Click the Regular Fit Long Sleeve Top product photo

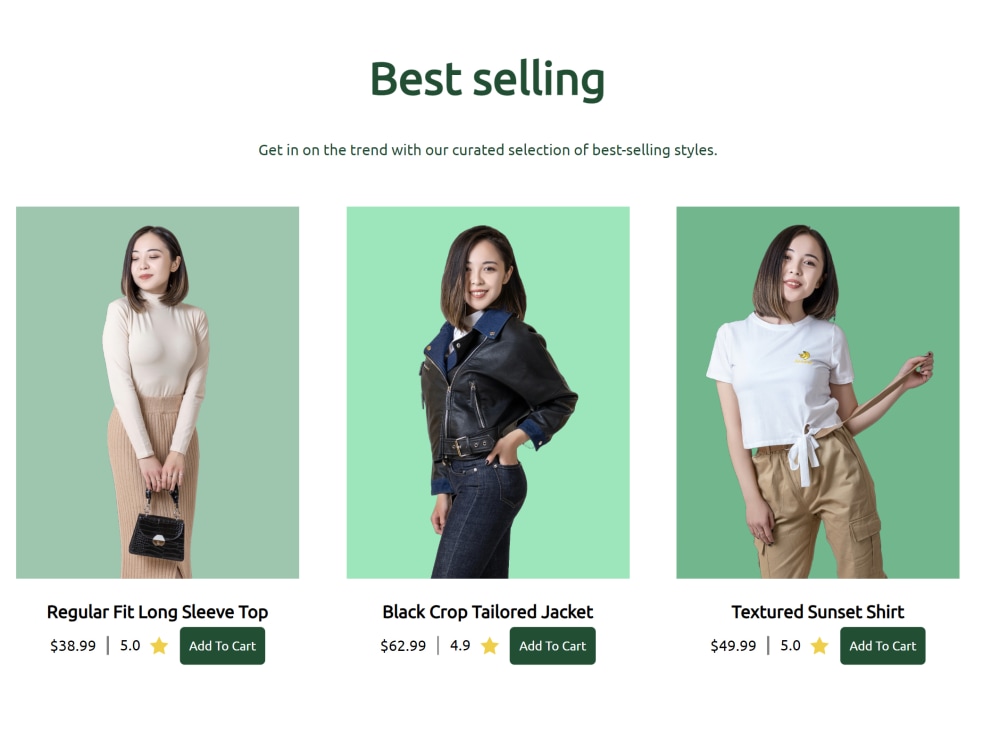[157, 393]
